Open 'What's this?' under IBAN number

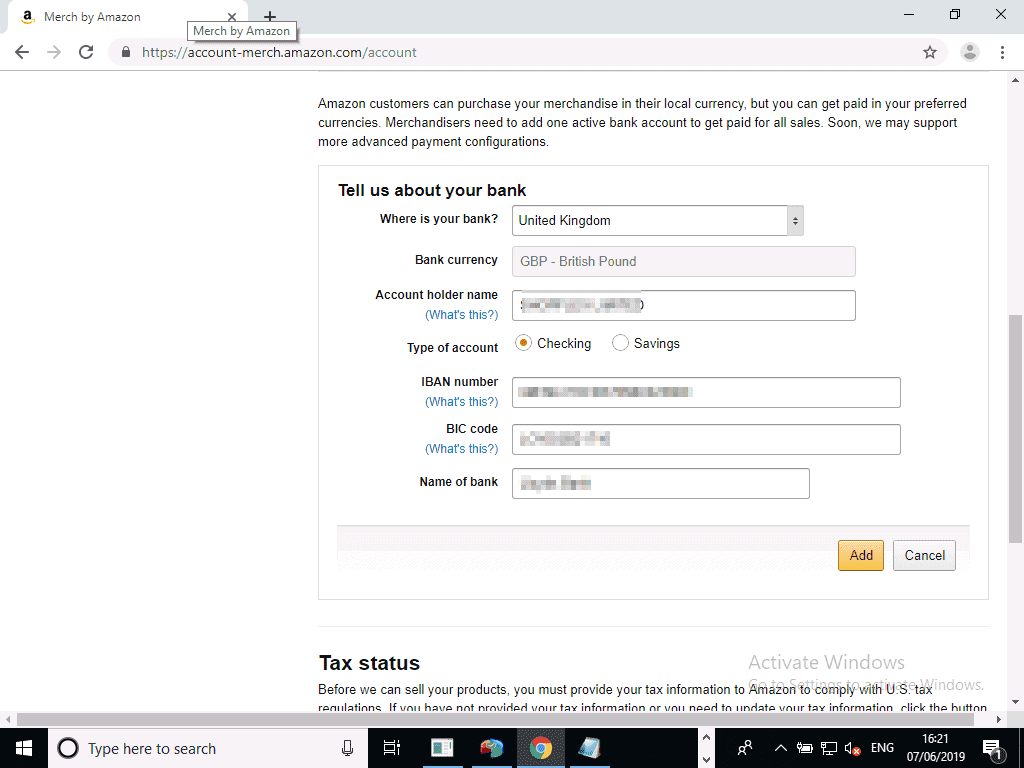(462, 402)
